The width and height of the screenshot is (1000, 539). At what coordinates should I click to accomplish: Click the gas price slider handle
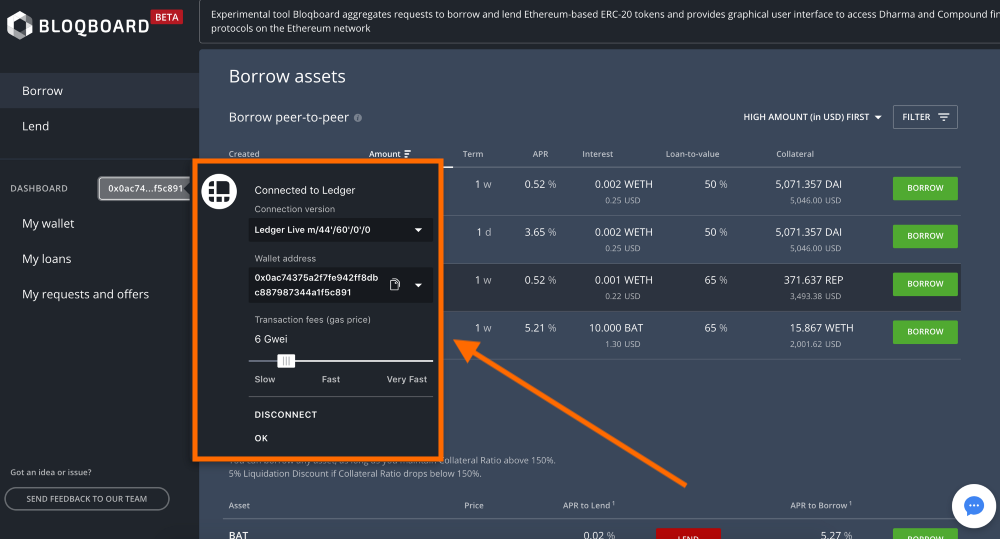(x=286, y=361)
